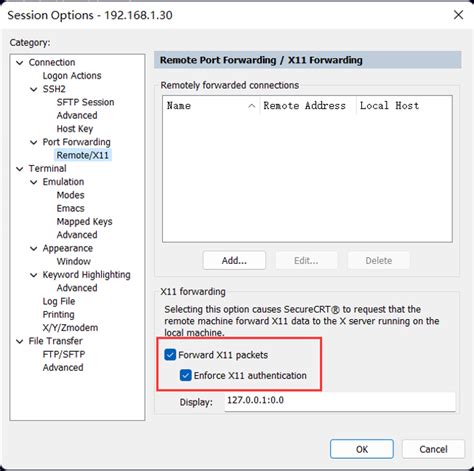Click the Add... button
This screenshot has width=474, height=471.
234,260
